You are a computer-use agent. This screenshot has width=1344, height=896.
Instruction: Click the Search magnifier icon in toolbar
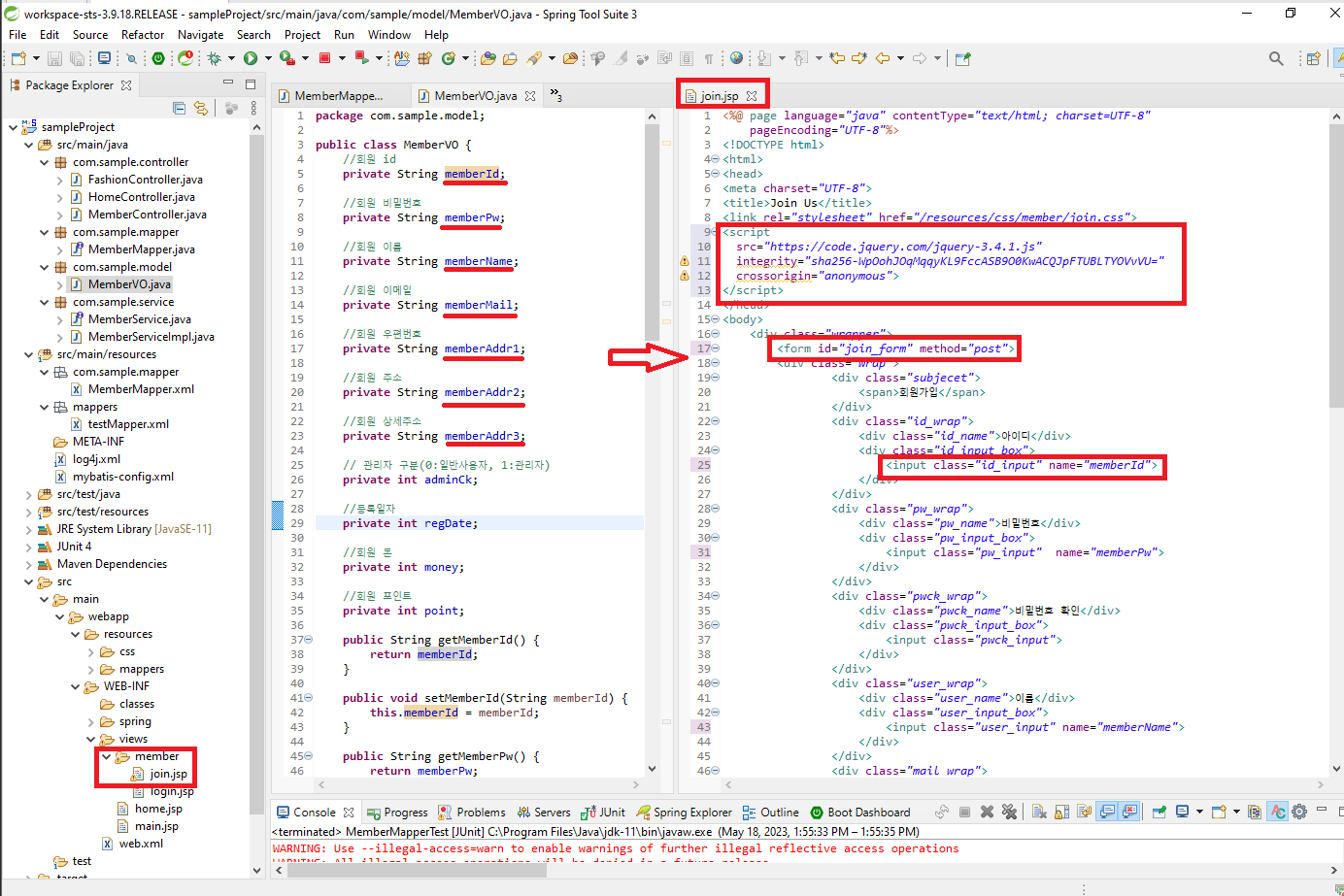click(1276, 58)
